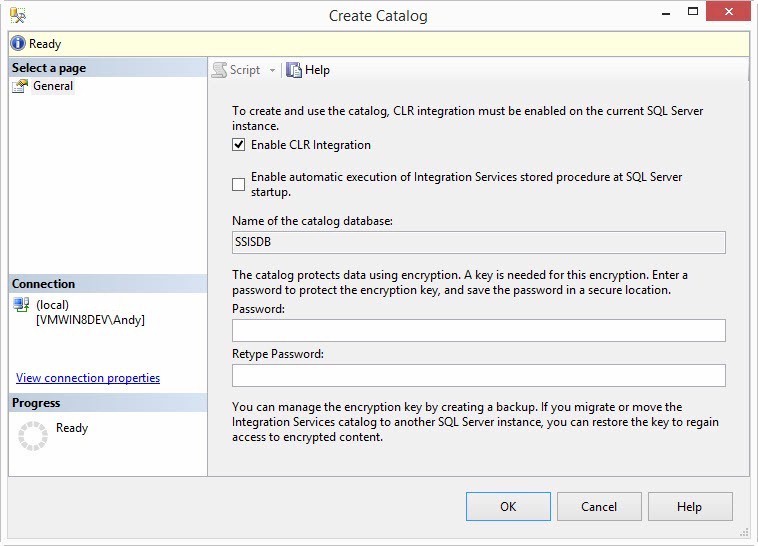The height and width of the screenshot is (546, 758).
Task: Select the General page entry
Action: point(53,86)
